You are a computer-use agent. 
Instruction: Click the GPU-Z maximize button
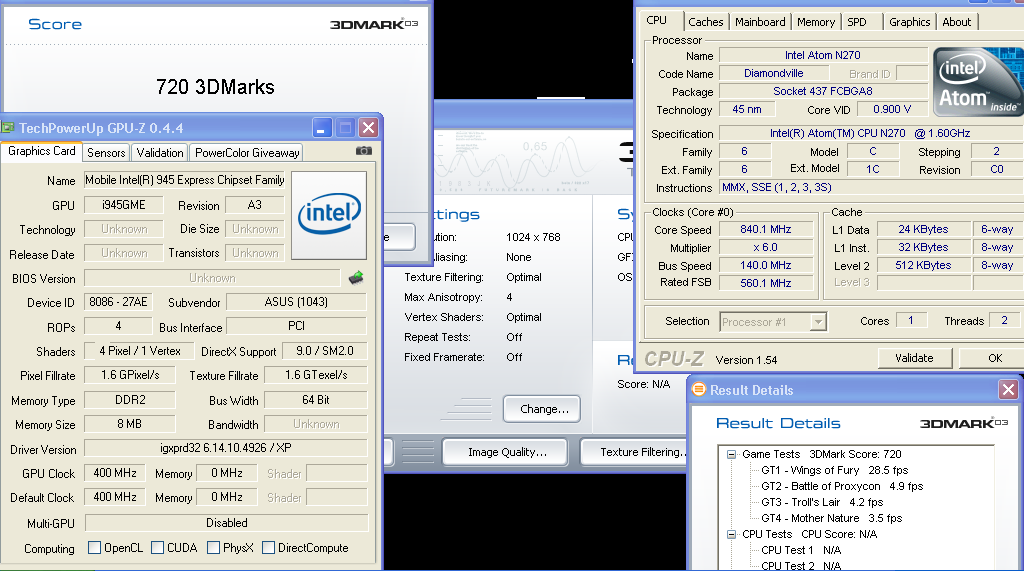tap(345, 128)
